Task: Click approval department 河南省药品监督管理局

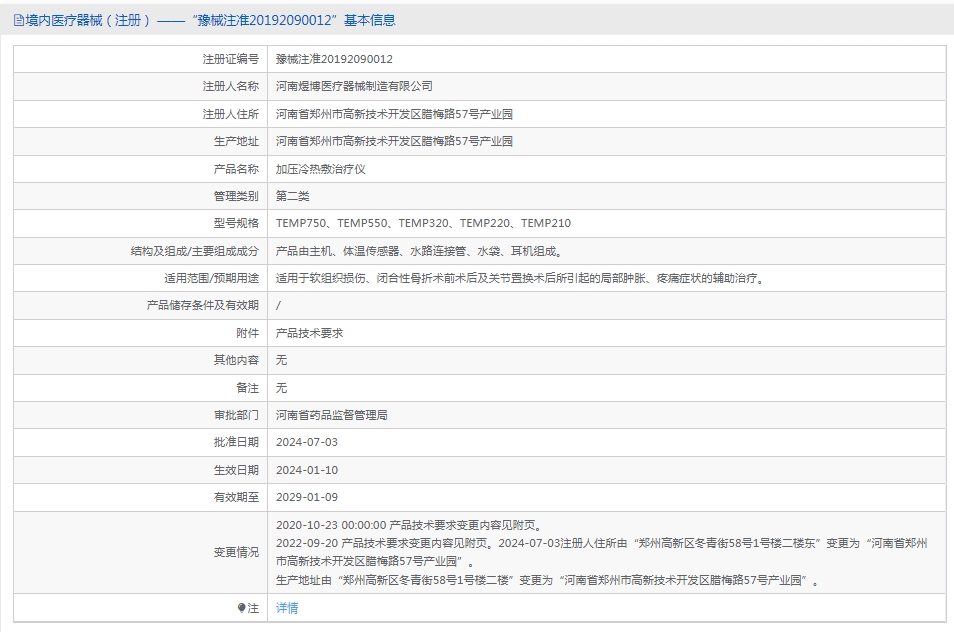Action: (331, 415)
